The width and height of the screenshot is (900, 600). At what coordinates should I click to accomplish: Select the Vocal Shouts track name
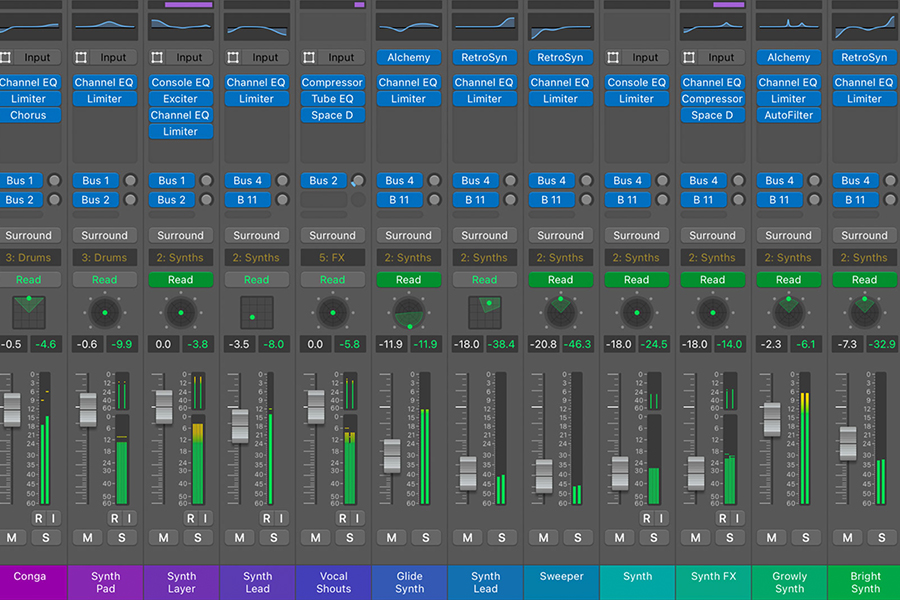[333, 582]
